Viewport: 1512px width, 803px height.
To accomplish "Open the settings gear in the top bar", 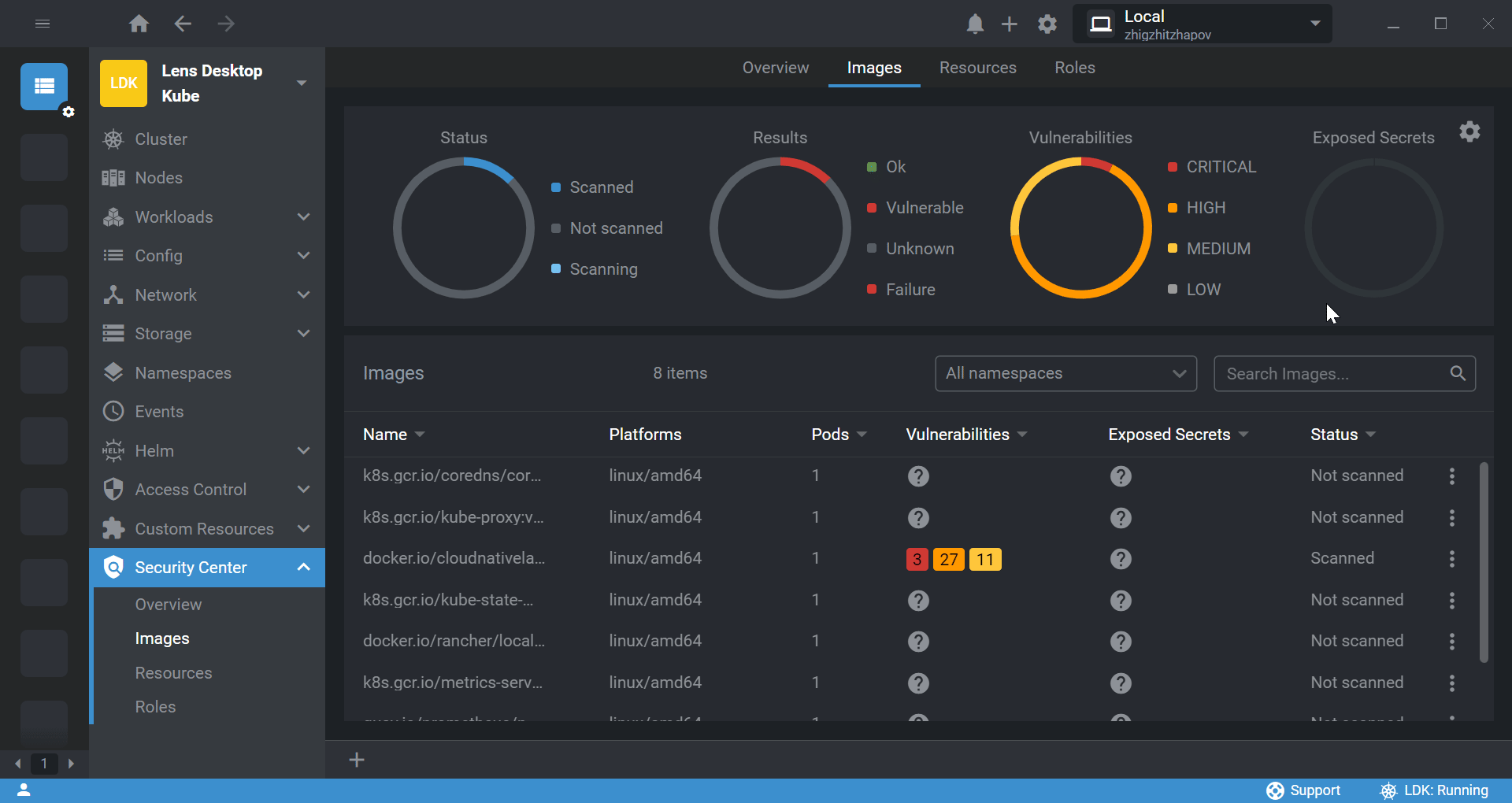I will (1047, 24).
